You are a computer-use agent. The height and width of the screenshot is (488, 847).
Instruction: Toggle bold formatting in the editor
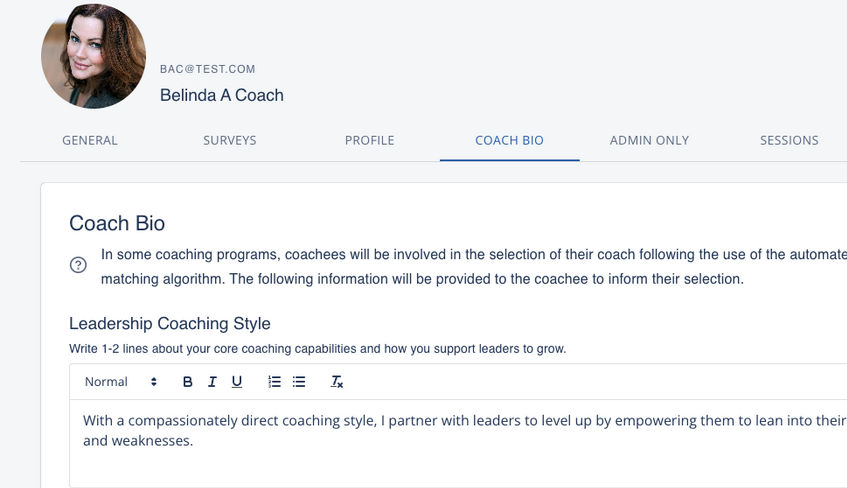pyautogui.click(x=187, y=382)
